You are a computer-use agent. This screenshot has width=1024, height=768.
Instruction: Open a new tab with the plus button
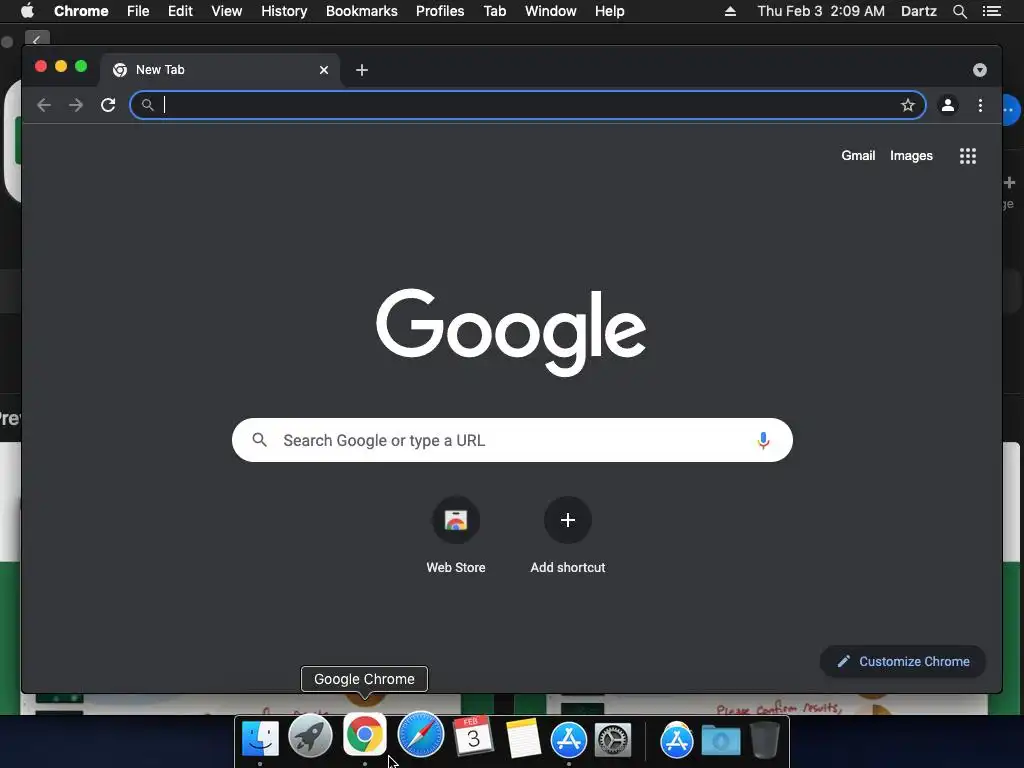pos(362,70)
